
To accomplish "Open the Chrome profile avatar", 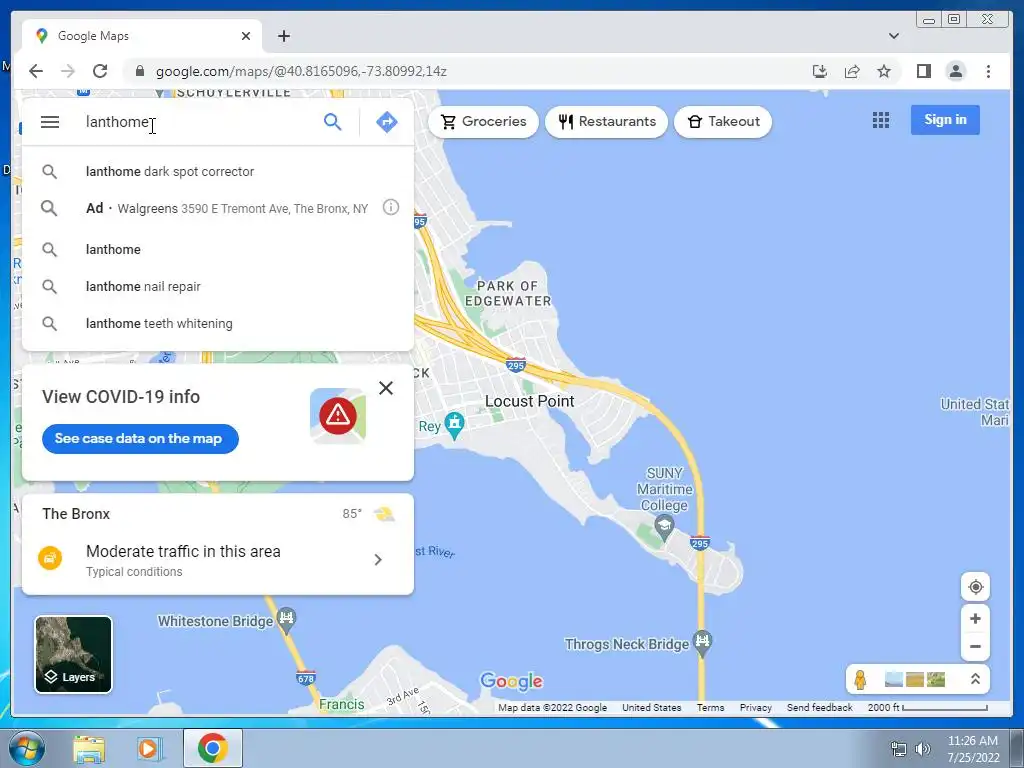I will coord(955,71).
